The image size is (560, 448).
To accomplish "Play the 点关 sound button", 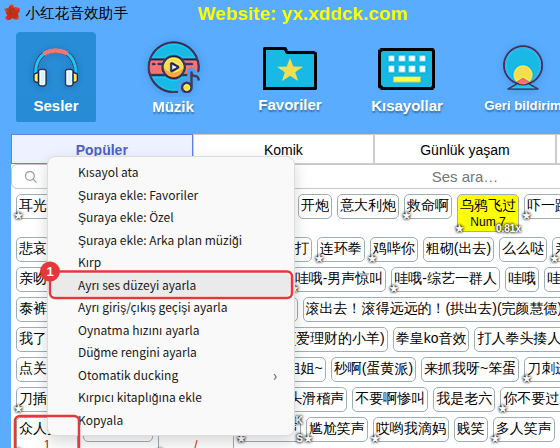I will 32,369.
